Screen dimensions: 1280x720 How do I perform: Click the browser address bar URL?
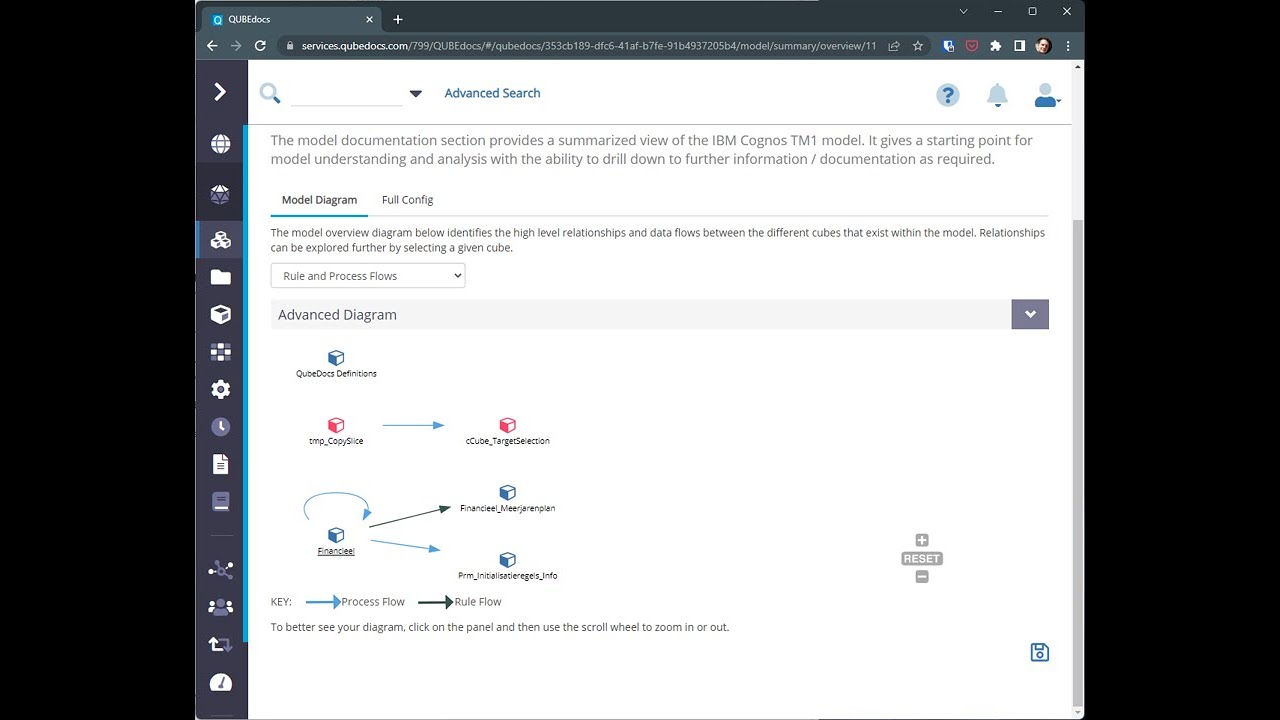click(589, 46)
